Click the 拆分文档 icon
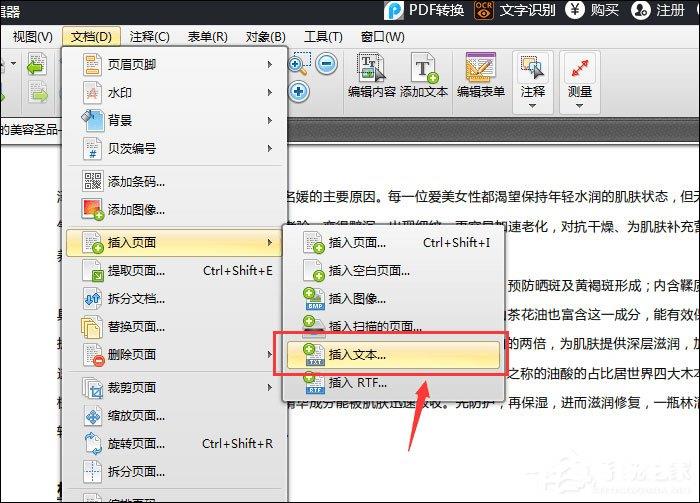Screen dimensions: 700x503 [92, 299]
